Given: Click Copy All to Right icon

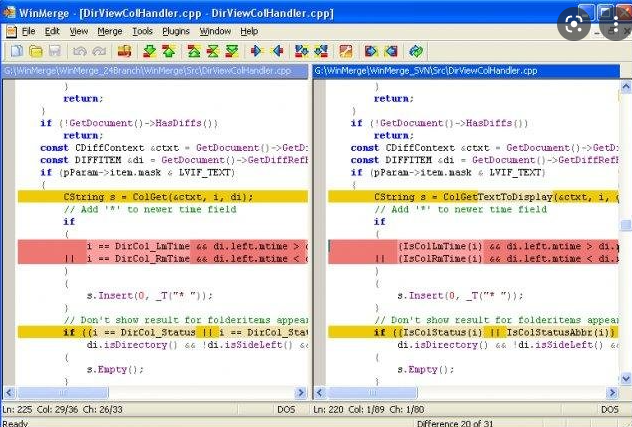Looking at the screenshot, I should click(371, 51).
